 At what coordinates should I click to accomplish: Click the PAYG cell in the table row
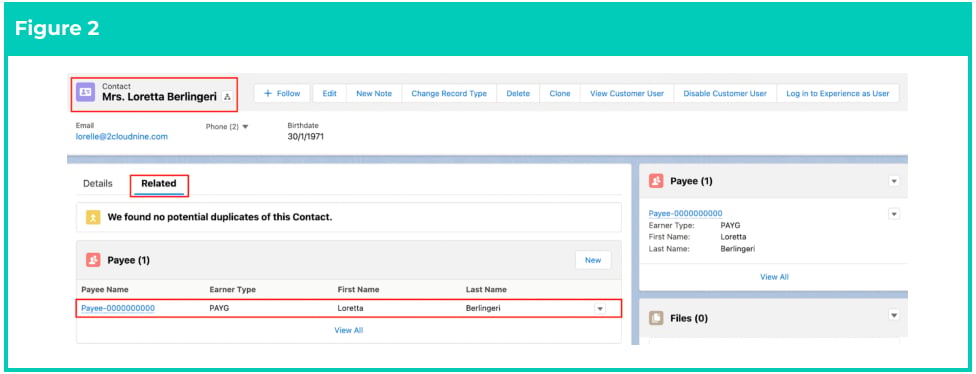tap(219, 308)
